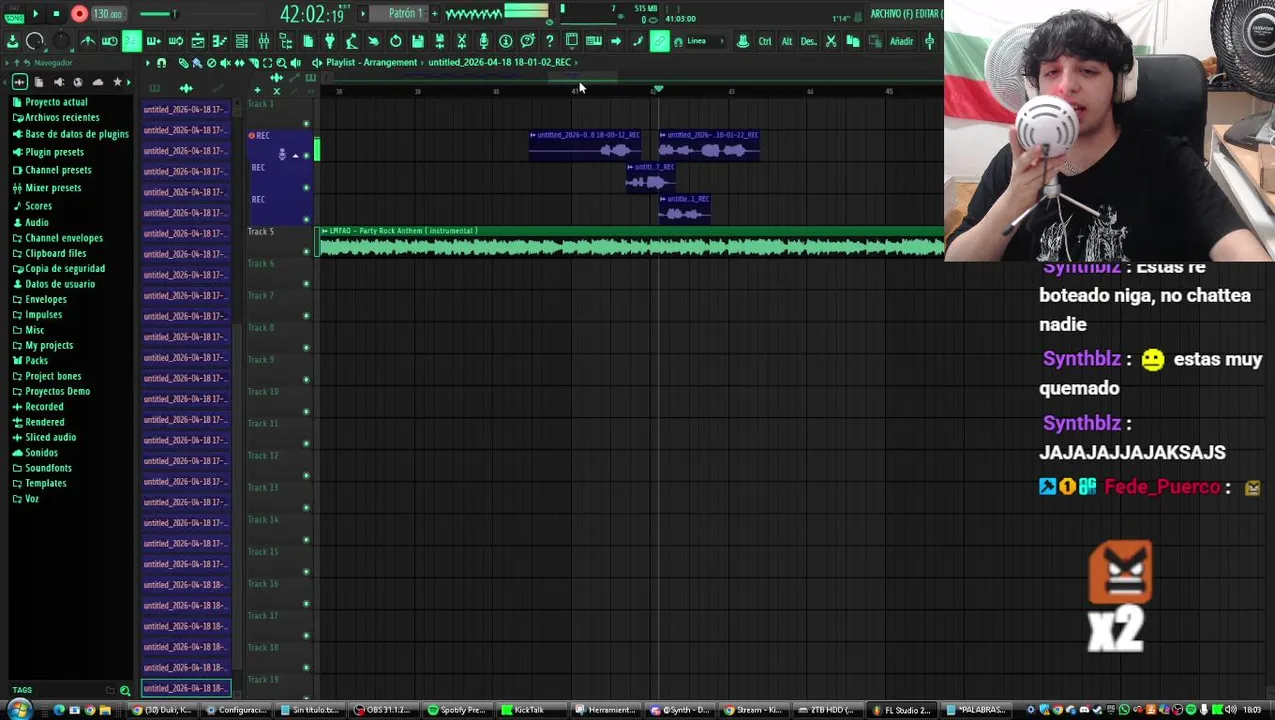Open the plugin picker plug icon
Viewport: 1275px width, 720px height.
pos(330,41)
